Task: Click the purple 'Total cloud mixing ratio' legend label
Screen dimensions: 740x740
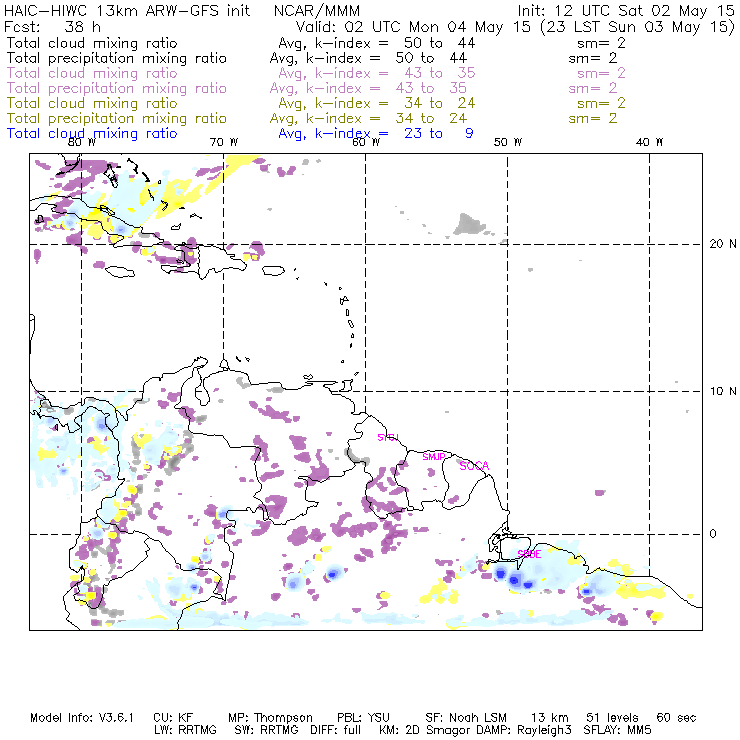Action: (92, 73)
